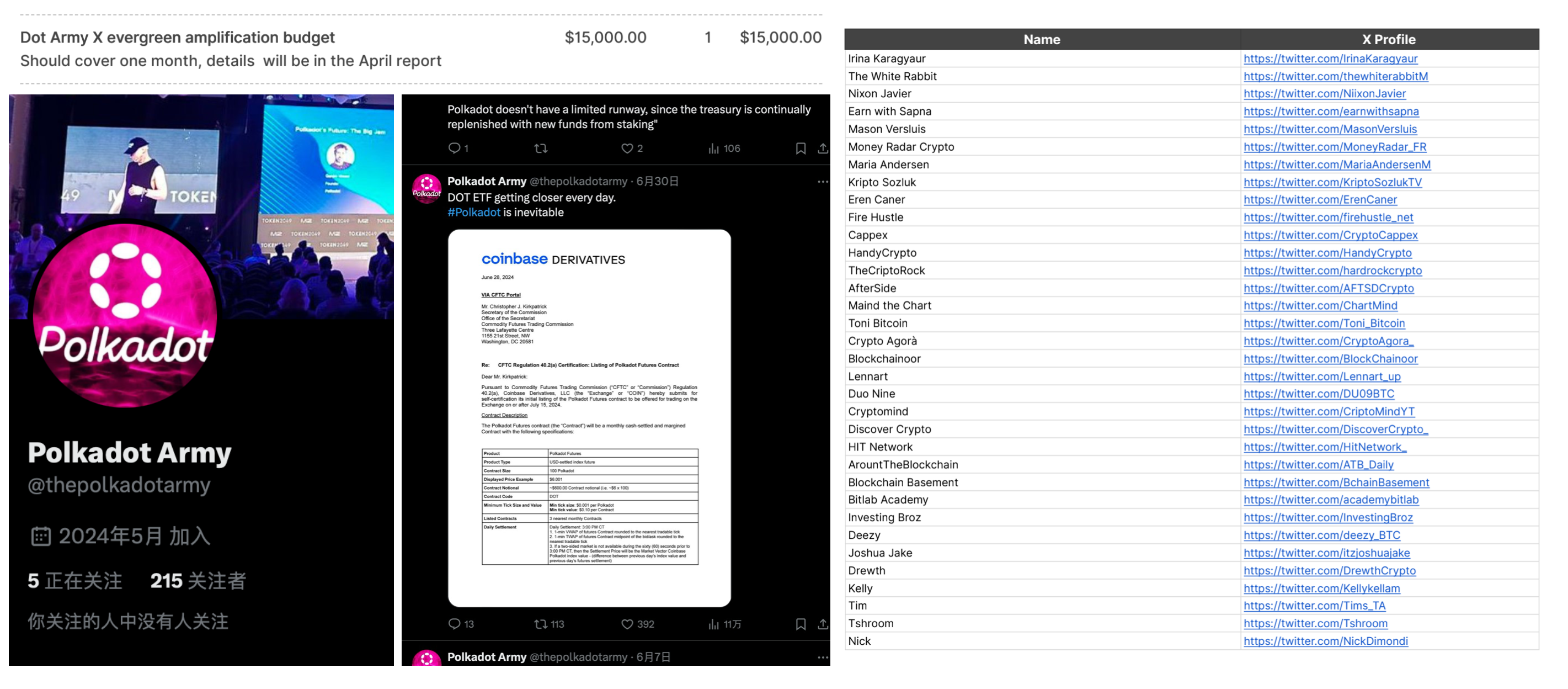Open the HitNetwork_ twitter link
Image resolution: width=1568 pixels, height=689 pixels.
1325,447
